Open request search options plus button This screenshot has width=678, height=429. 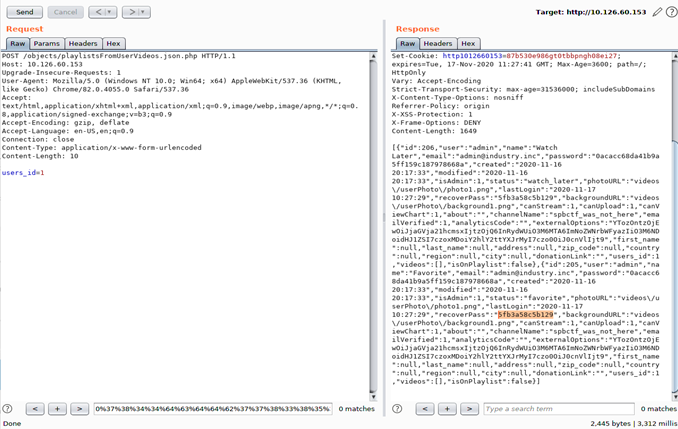tap(57, 409)
